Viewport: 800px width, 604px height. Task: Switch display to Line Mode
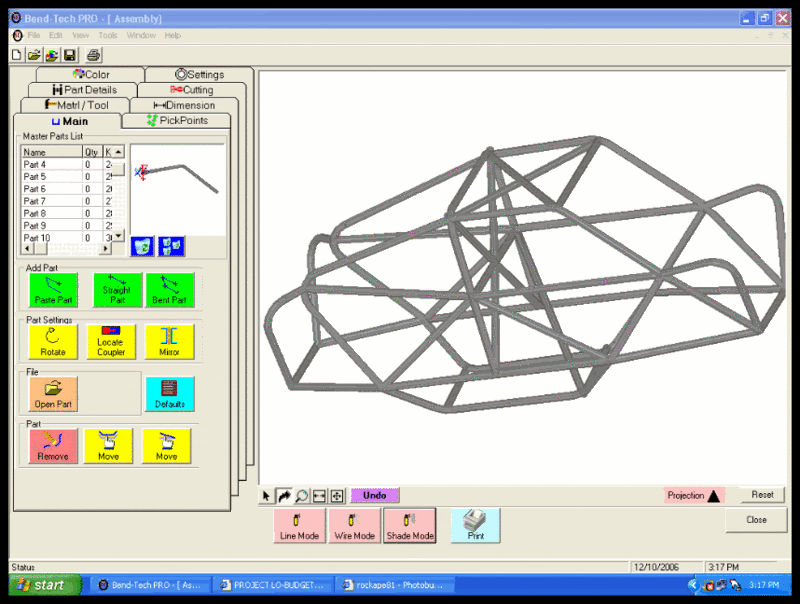[x=299, y=525]
